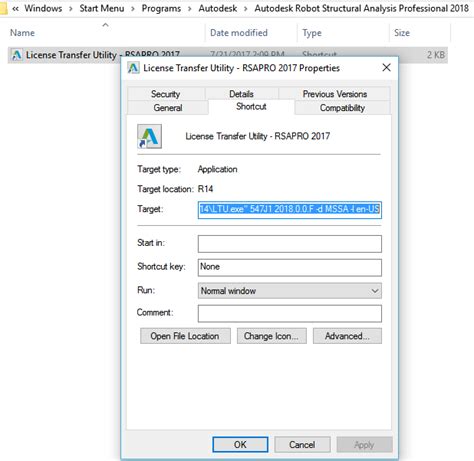The image size is (474, 461).
Task: Switch to the Details tab
Action: click(x=241, y=94)
